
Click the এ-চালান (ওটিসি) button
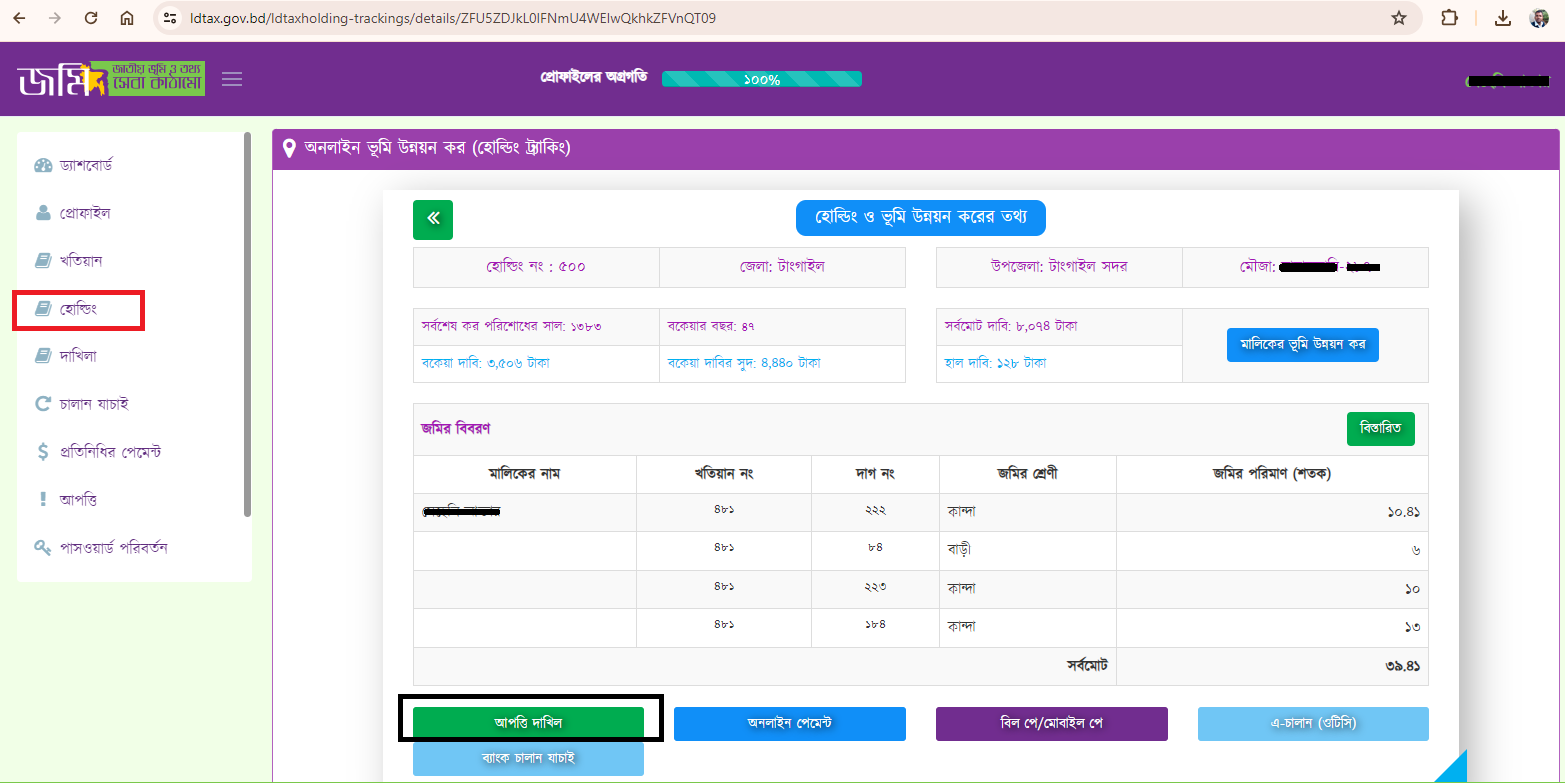[1313, 722]
